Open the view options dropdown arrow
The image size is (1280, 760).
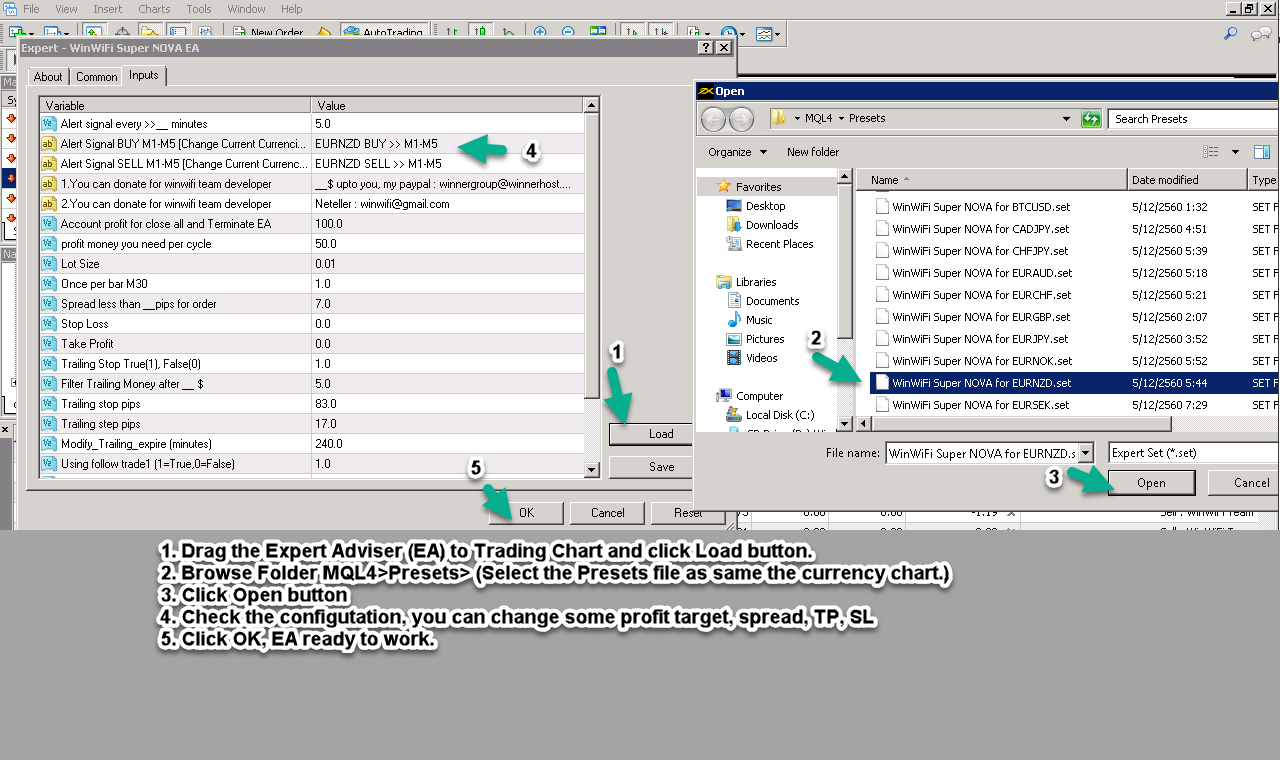(x=1235, y=152)
